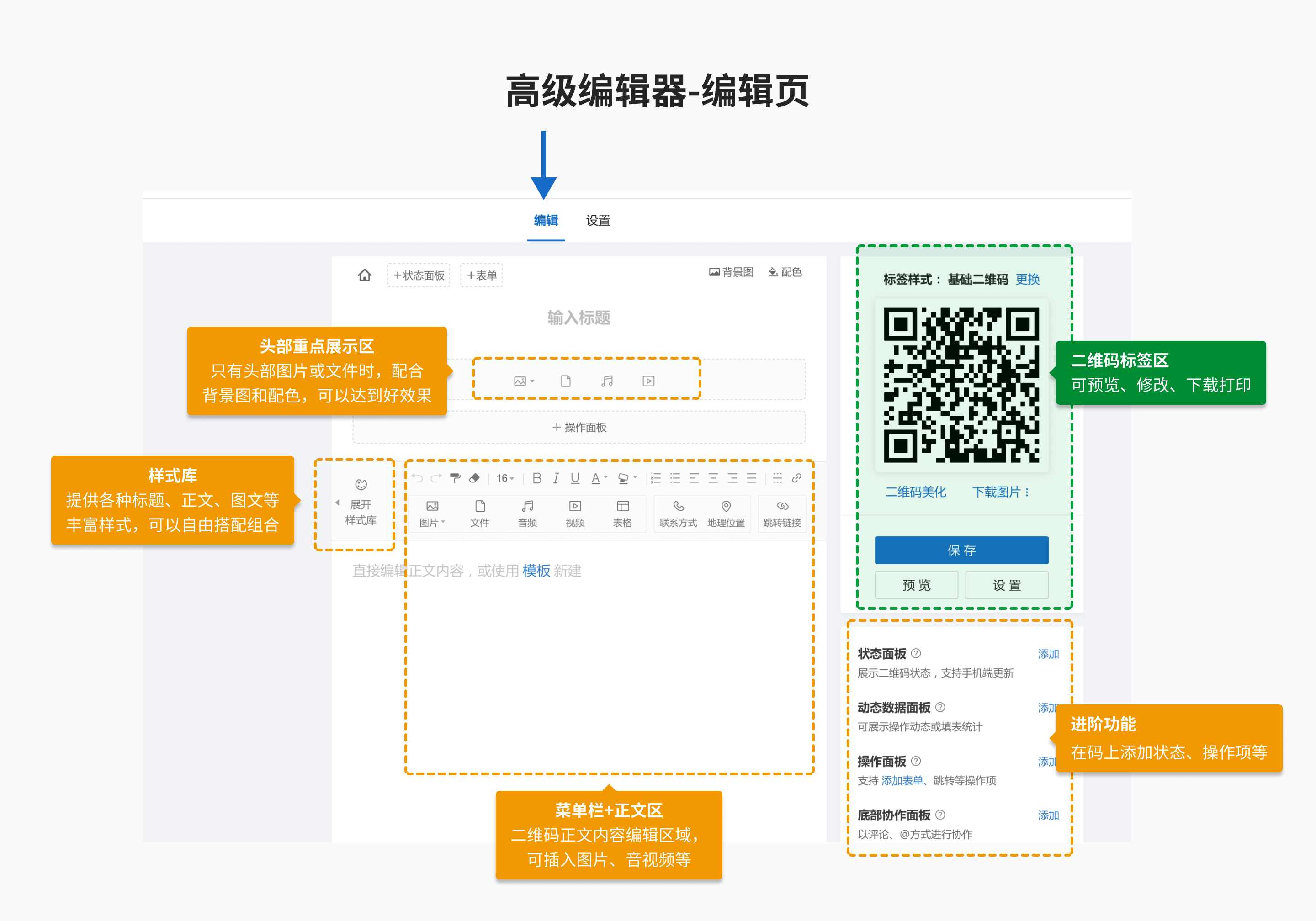Insert a 表格 table
This screenshot has width=1316, height=921.
[x=622, y=513]
